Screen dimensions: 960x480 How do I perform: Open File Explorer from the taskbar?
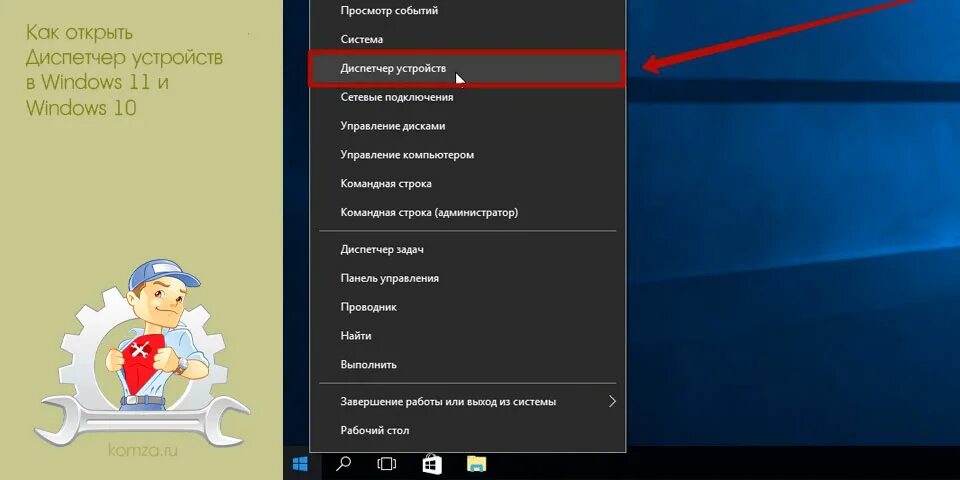477,464
